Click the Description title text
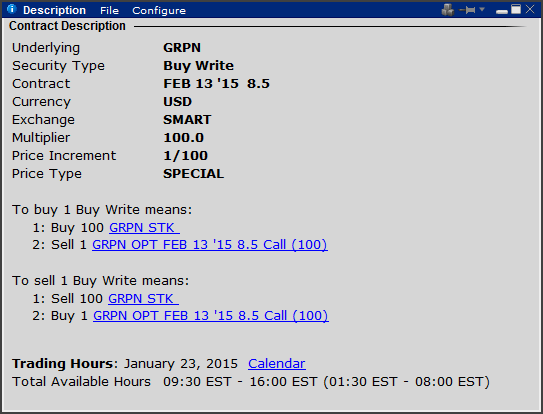Screen dimensions: 543x414 click(54, 10)
